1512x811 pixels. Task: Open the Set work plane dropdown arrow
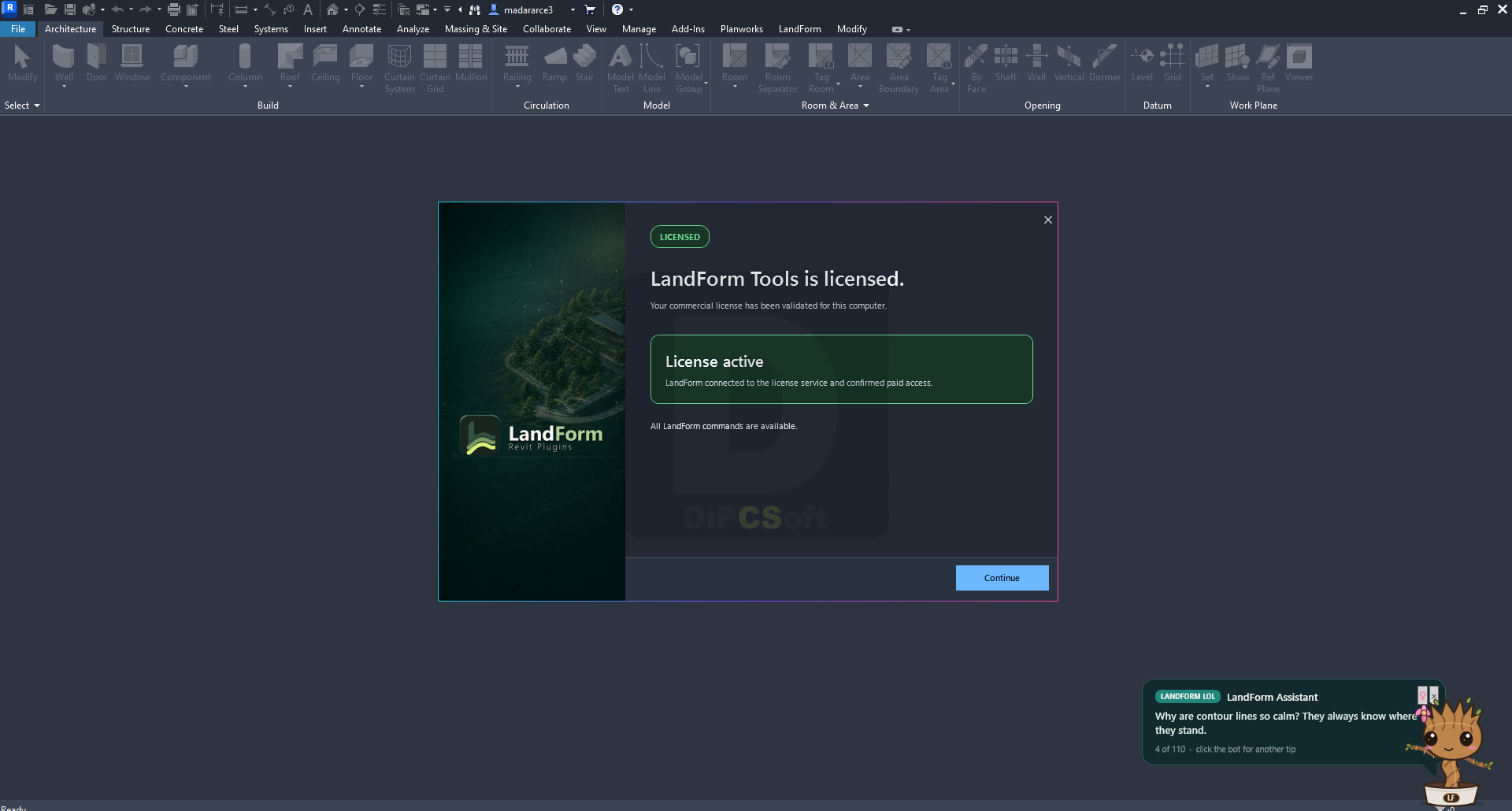click(x=1207, y=87)
